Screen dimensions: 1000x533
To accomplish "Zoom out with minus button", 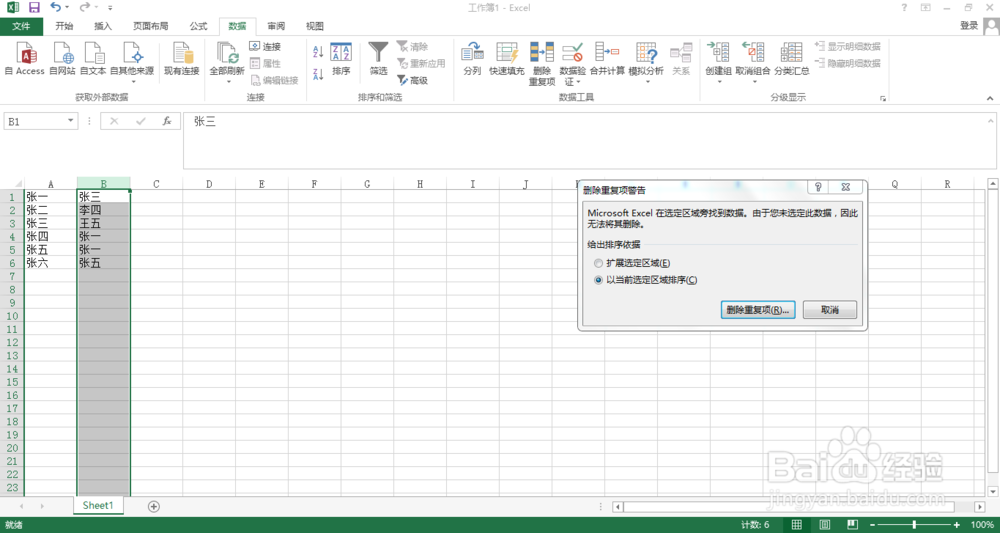I will coord(872,525).
